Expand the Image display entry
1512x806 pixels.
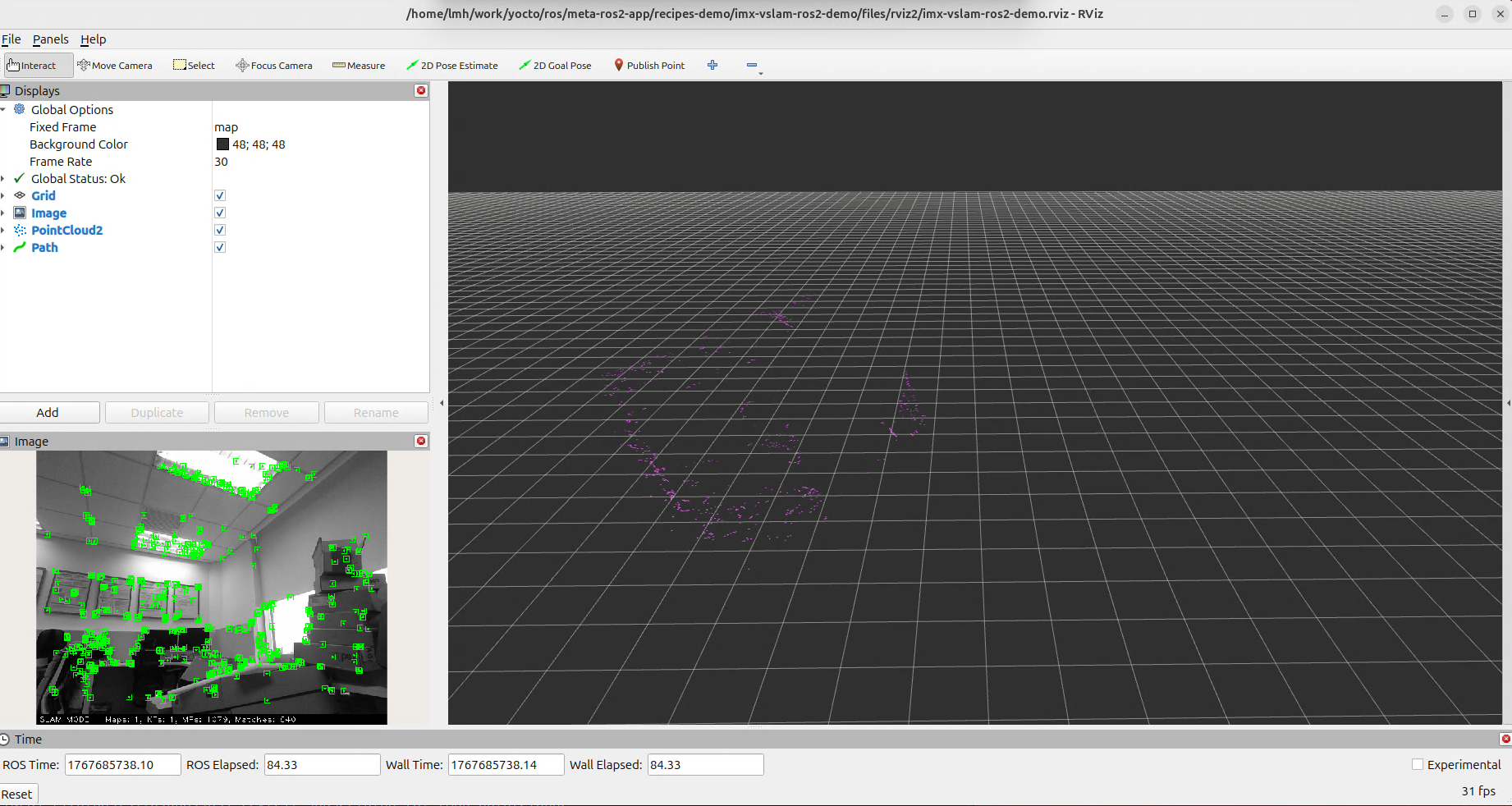(x=3, y=213)
